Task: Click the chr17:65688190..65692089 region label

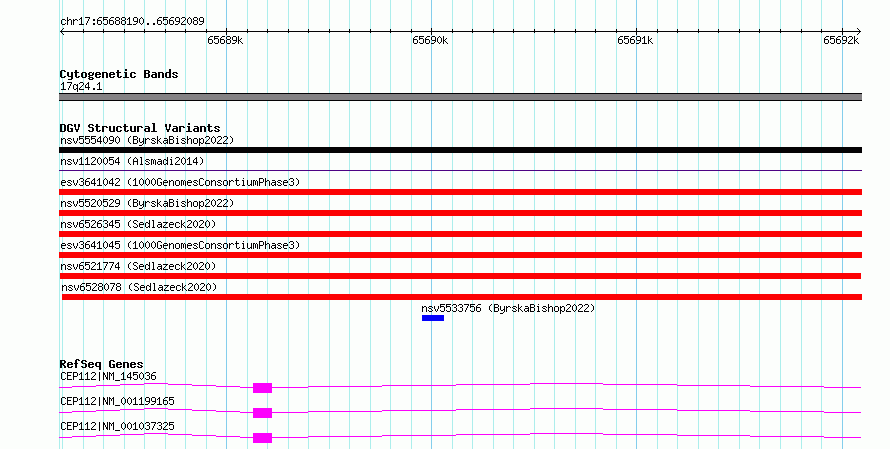Action: click(132, 22)
